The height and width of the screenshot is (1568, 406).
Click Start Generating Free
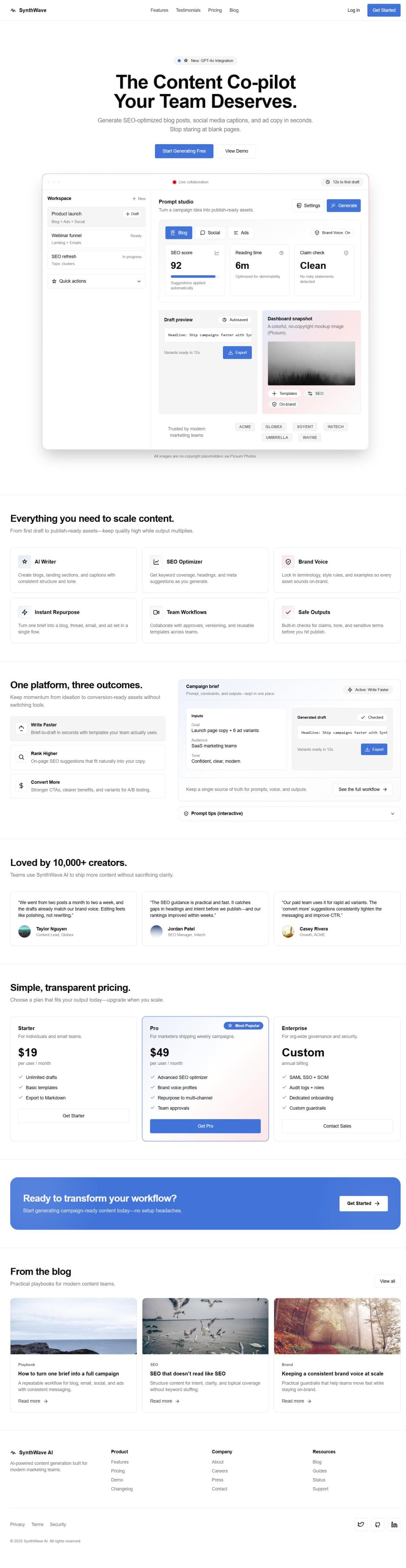coord(184,151)
